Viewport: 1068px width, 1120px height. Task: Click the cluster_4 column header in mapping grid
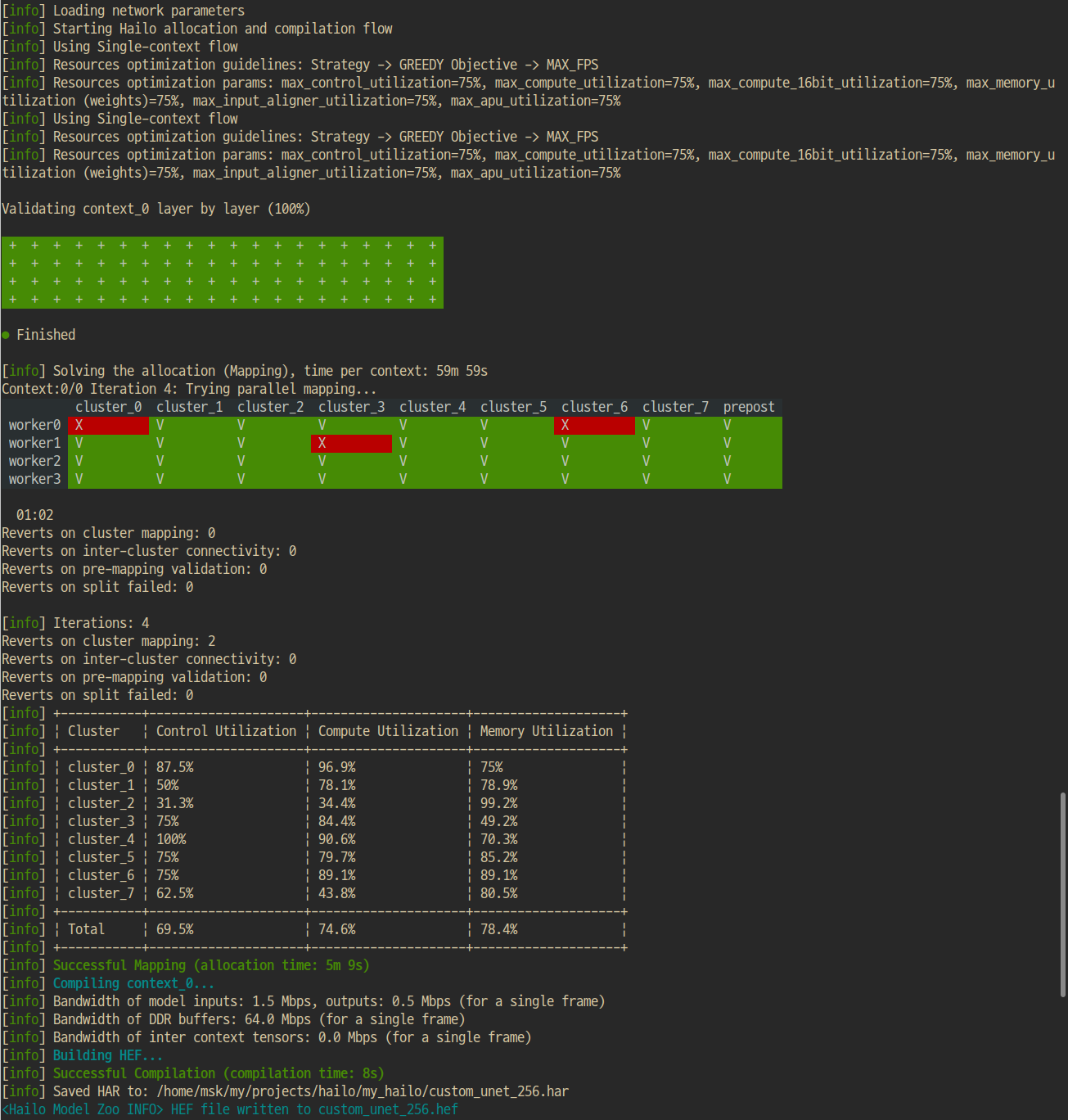[x=432, y=407]
